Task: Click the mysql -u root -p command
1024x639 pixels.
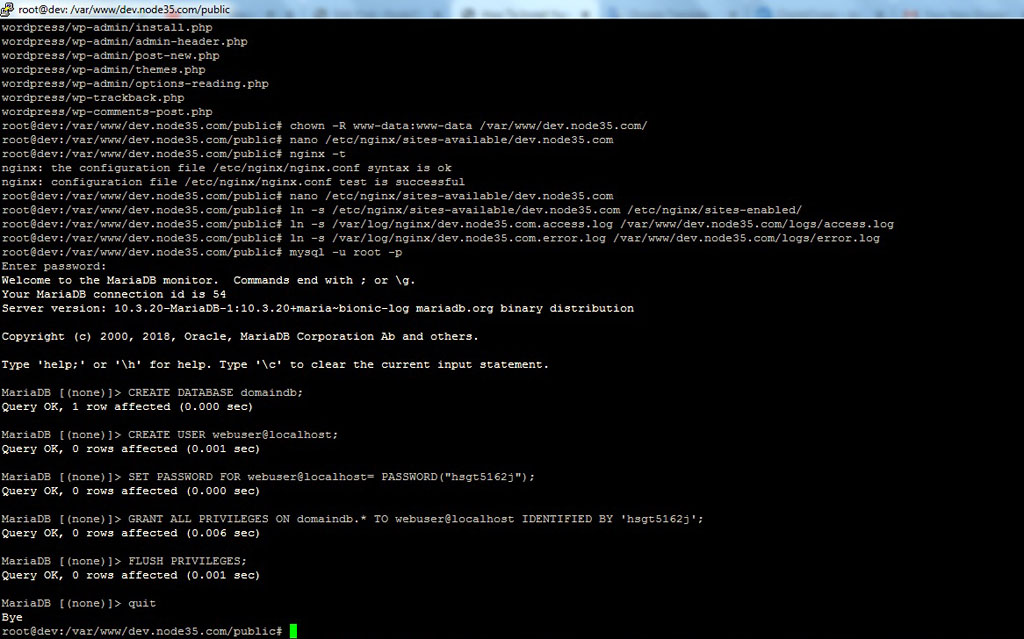Action: click(x=345, y=252)
